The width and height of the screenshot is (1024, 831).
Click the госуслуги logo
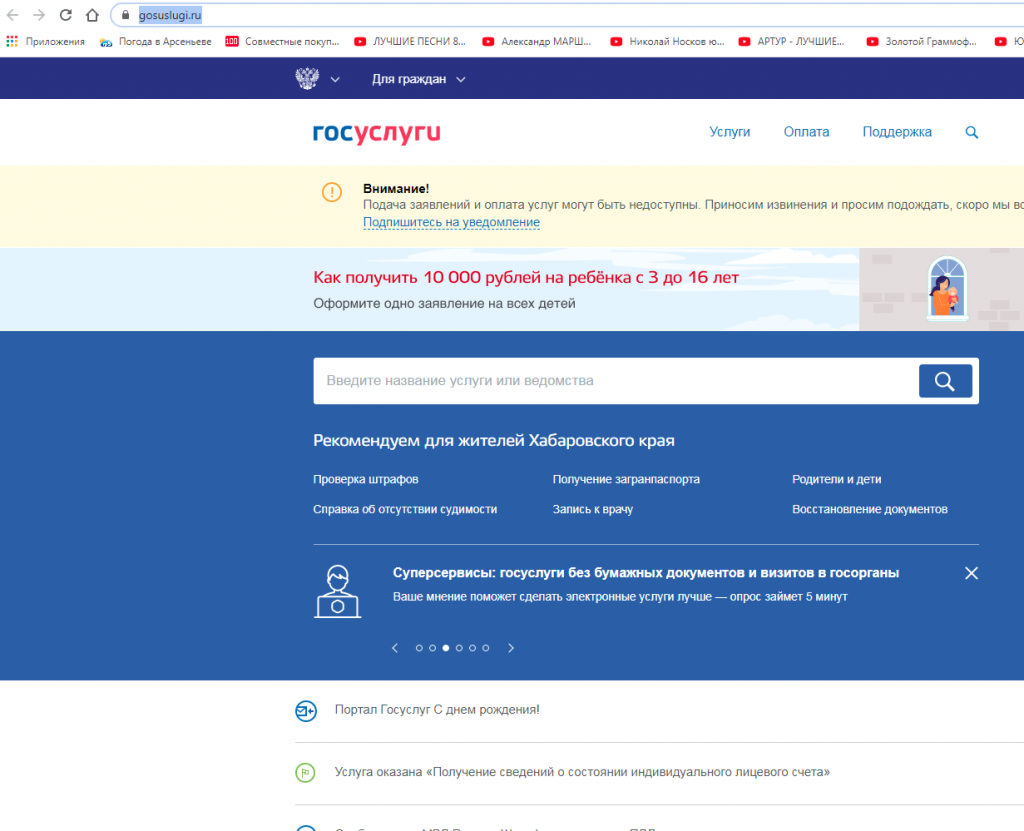[x=377, y=133]
